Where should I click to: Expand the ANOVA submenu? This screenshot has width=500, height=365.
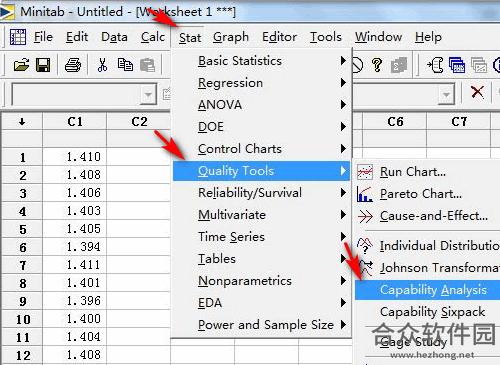pos(262,105)
